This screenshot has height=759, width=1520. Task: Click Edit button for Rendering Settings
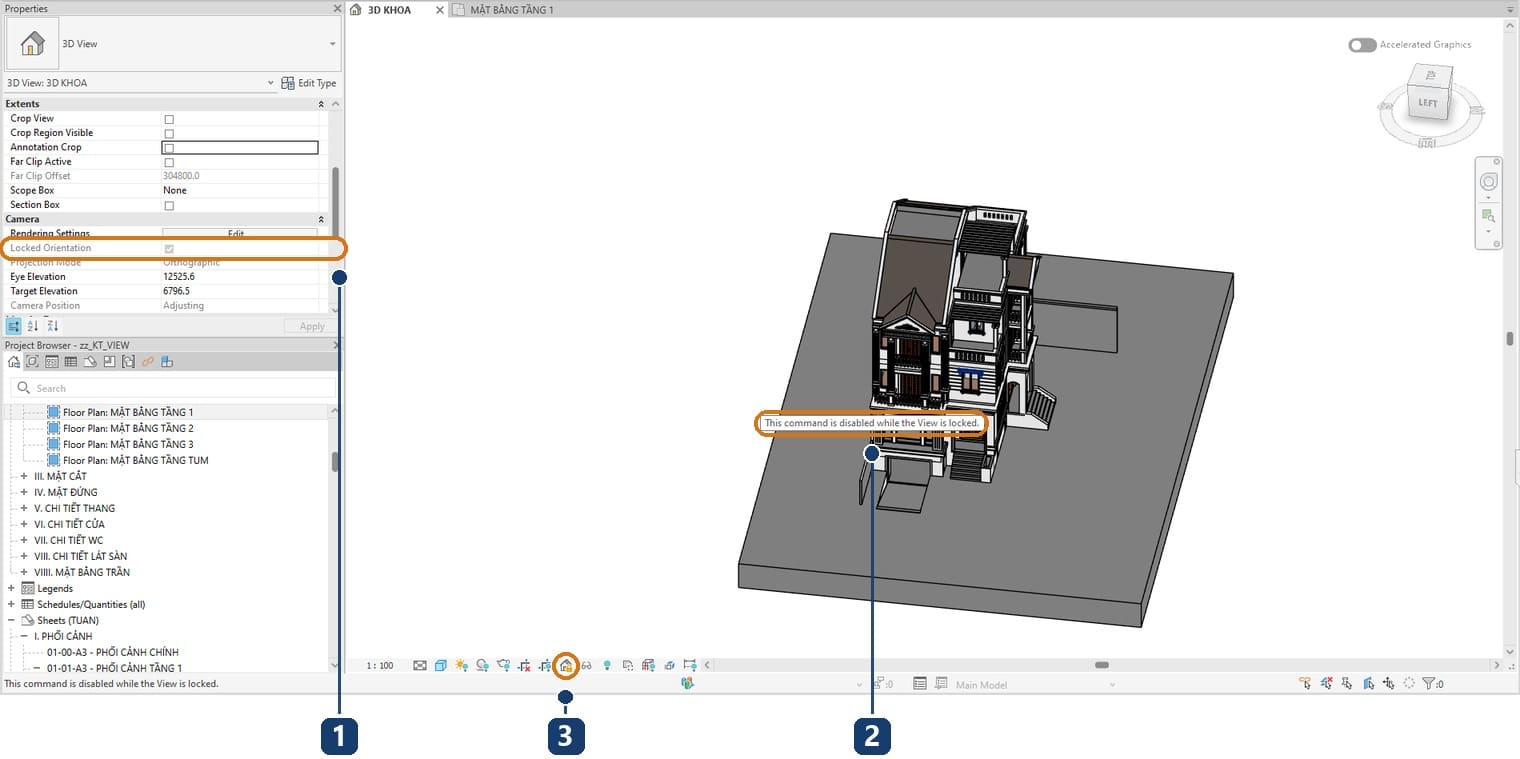[x=239, y=234]
